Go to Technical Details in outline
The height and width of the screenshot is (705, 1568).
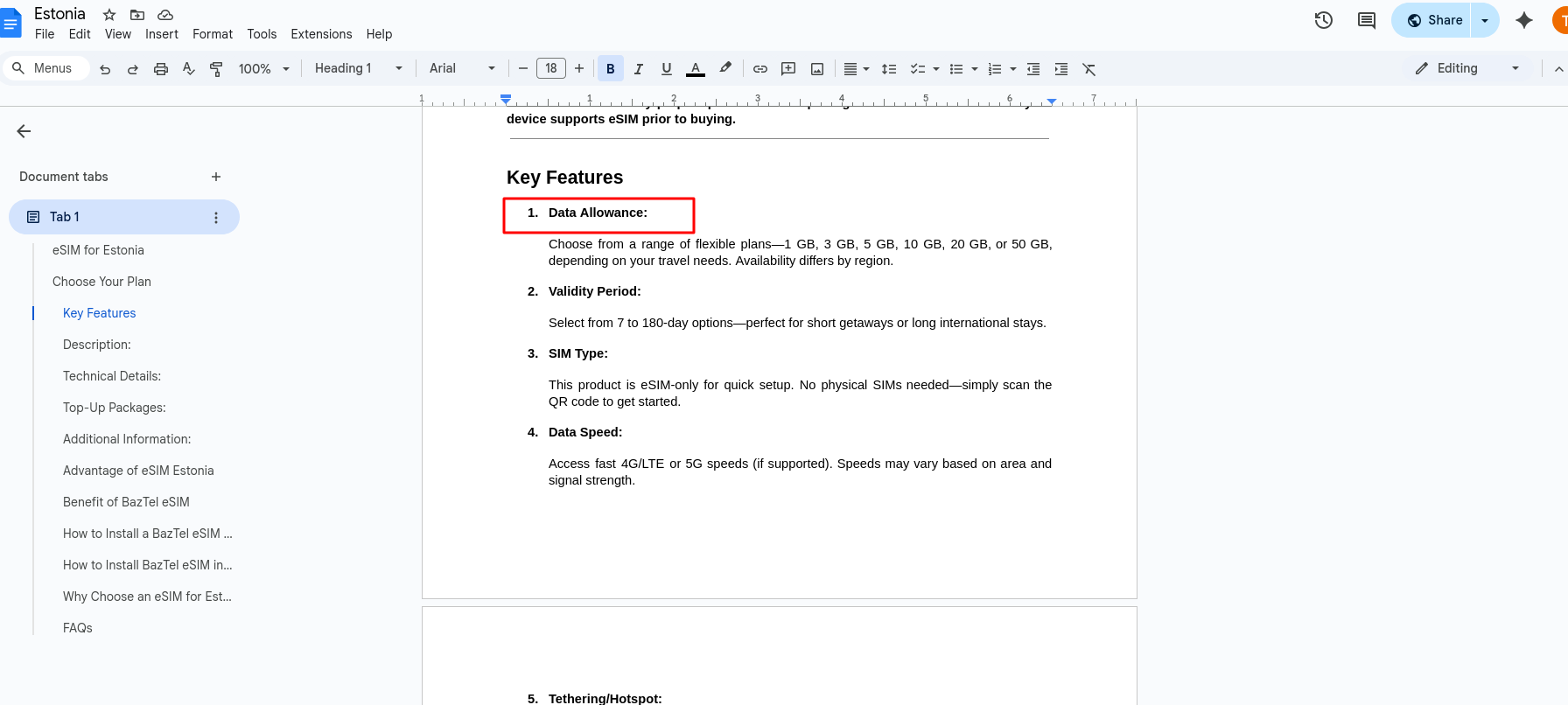pos(112,376)
